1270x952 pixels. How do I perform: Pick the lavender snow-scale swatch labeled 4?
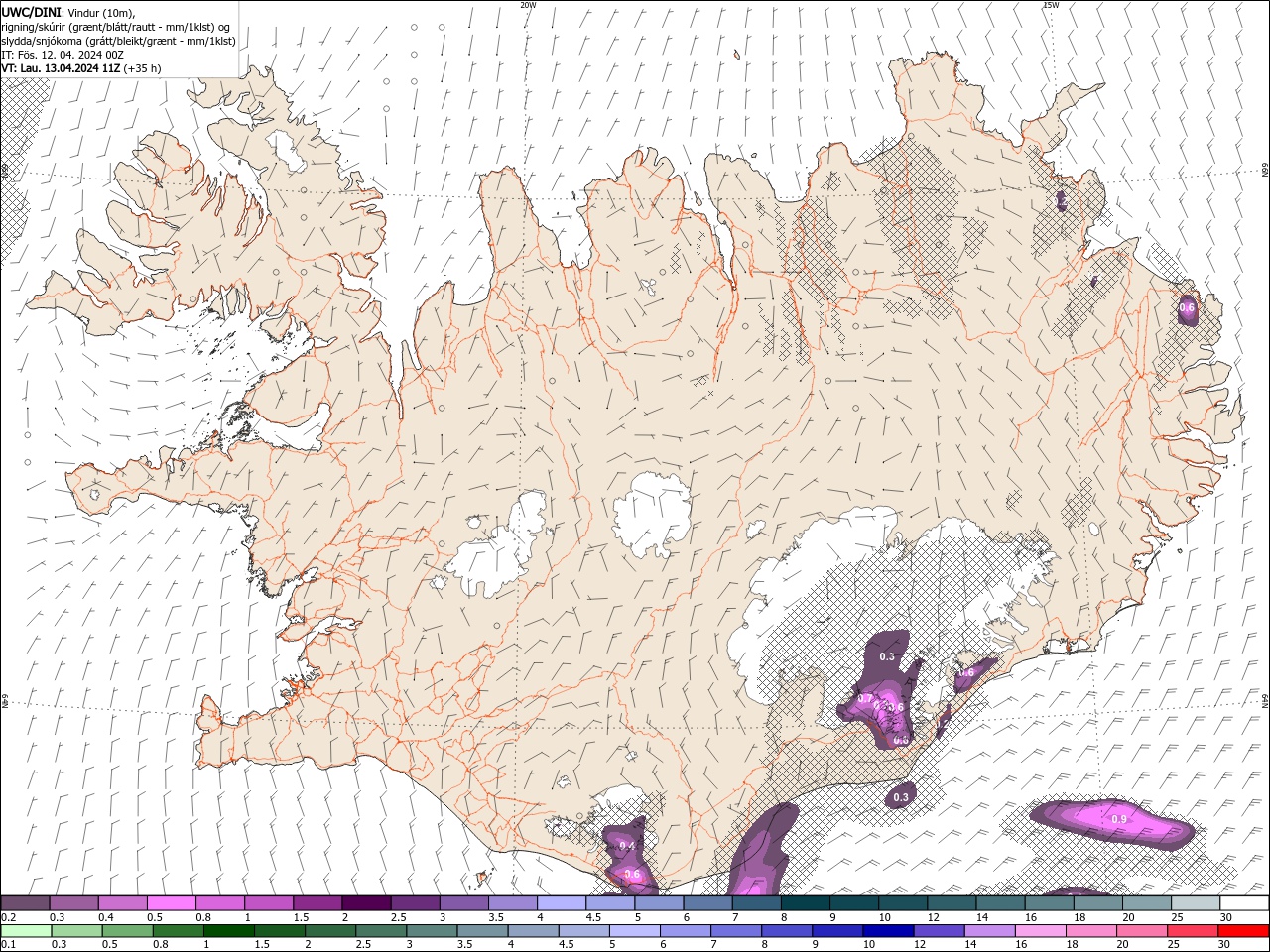pyautogui.click(x=561, y=903)
